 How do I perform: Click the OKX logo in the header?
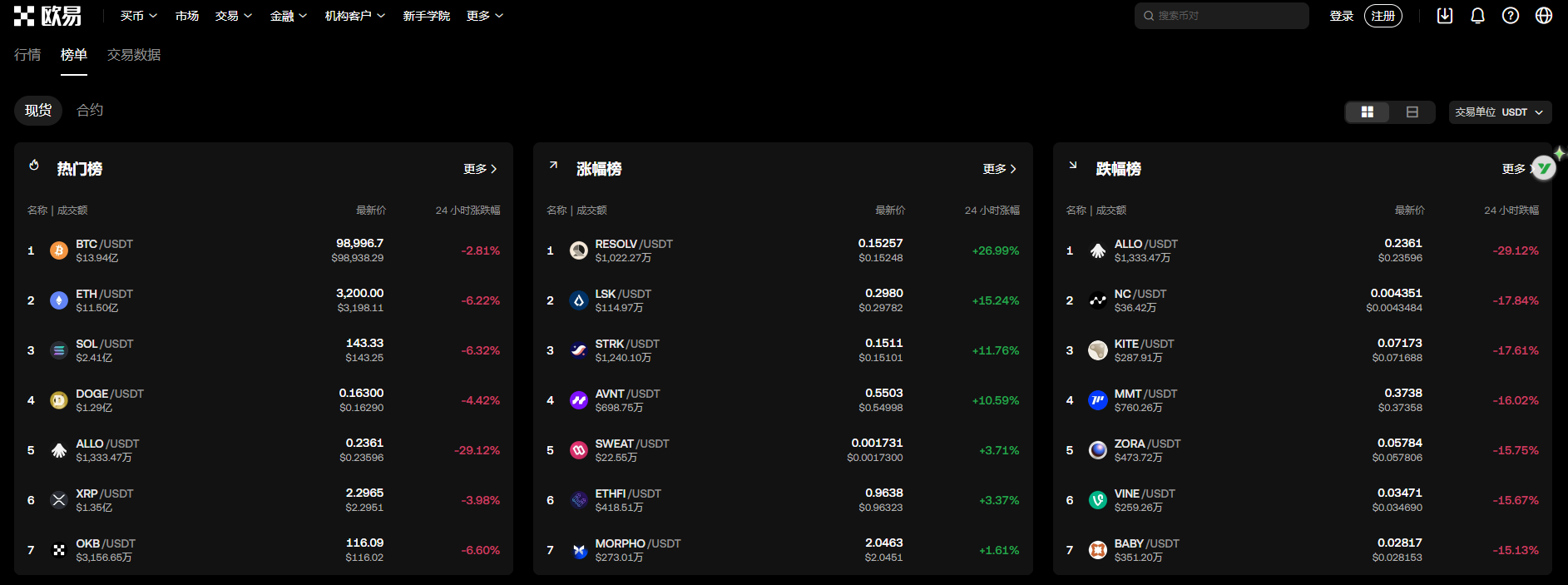[47, 16]
